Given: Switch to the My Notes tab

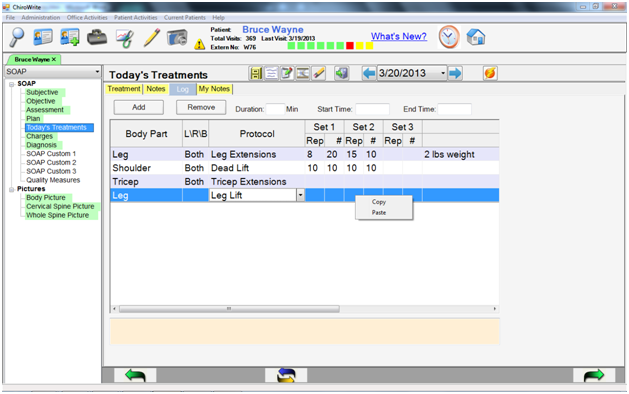Looking at the screenshot, I should tap(214, 89).
